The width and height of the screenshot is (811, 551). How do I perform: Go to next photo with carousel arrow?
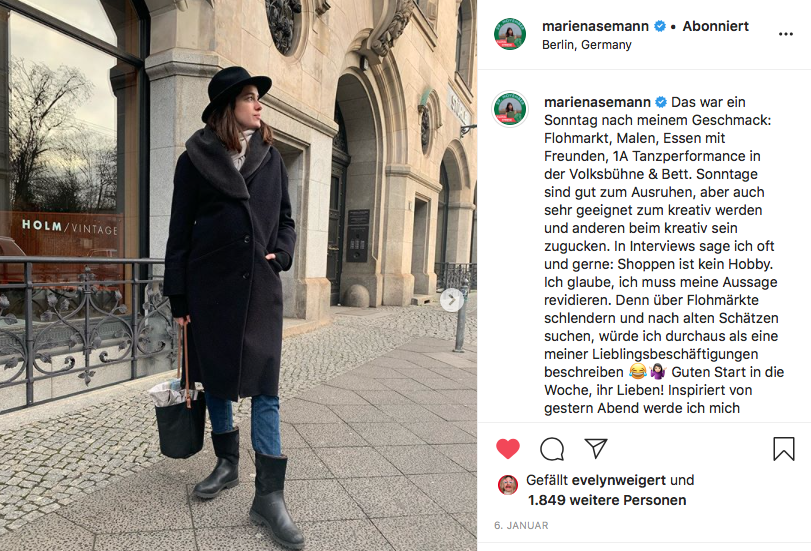(452, 300)
